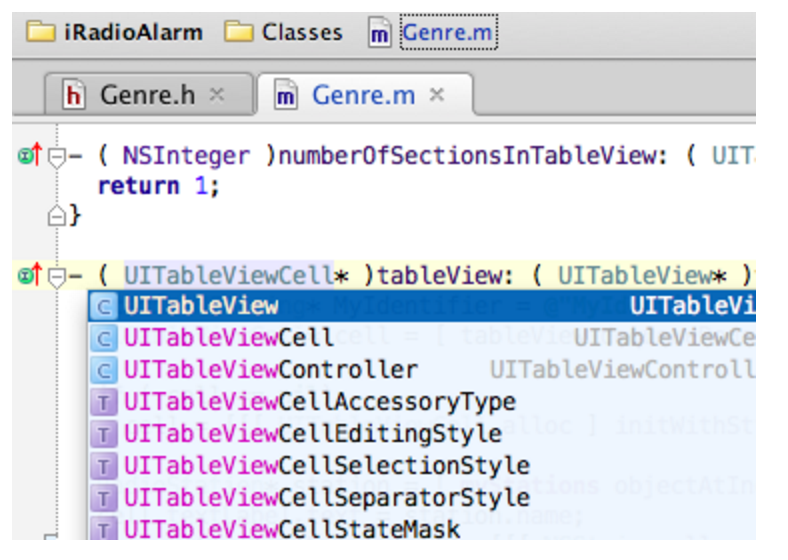Screen dimensions: 788x560
Task: Click highlighted UITableViewCell in code line
Action: coord(229,275)
